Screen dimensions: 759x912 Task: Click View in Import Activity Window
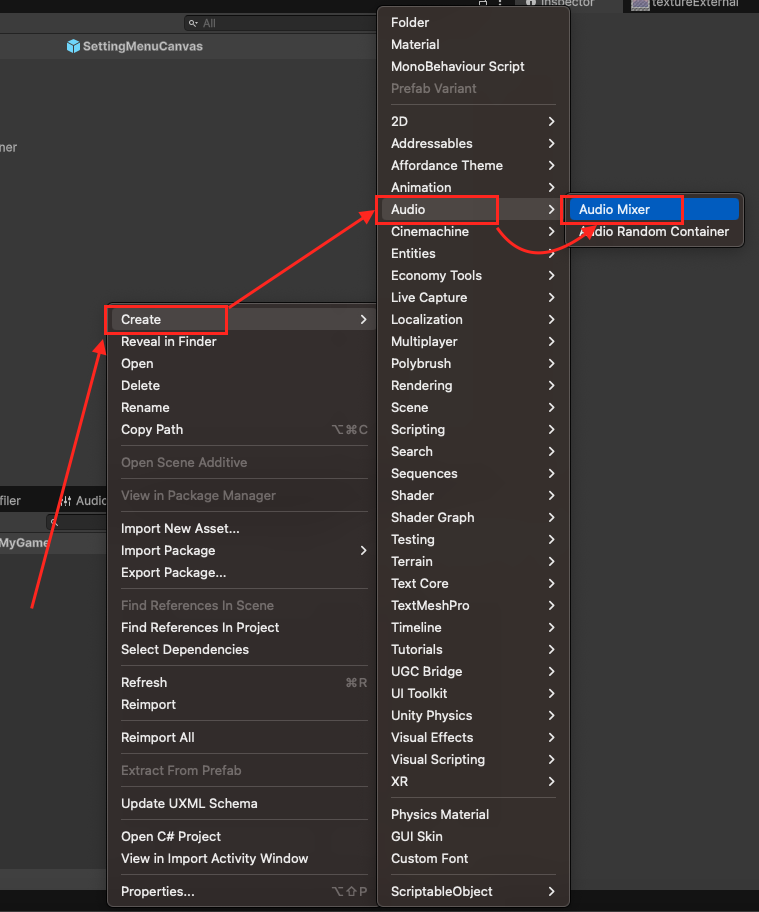click(x=242, y=858)
